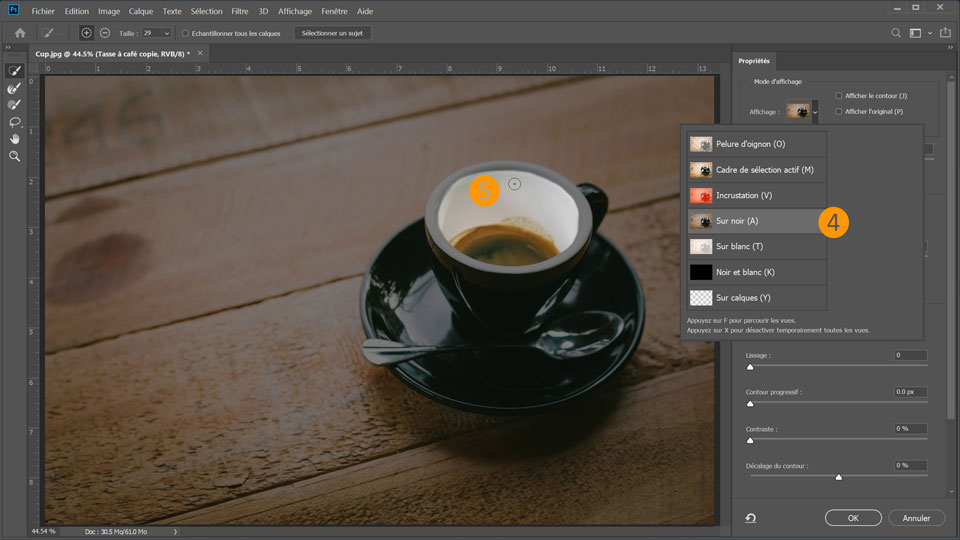Click the Sélectionner un sujet button
This screenshot has height=540, width=960.
[x=332, y=33]
